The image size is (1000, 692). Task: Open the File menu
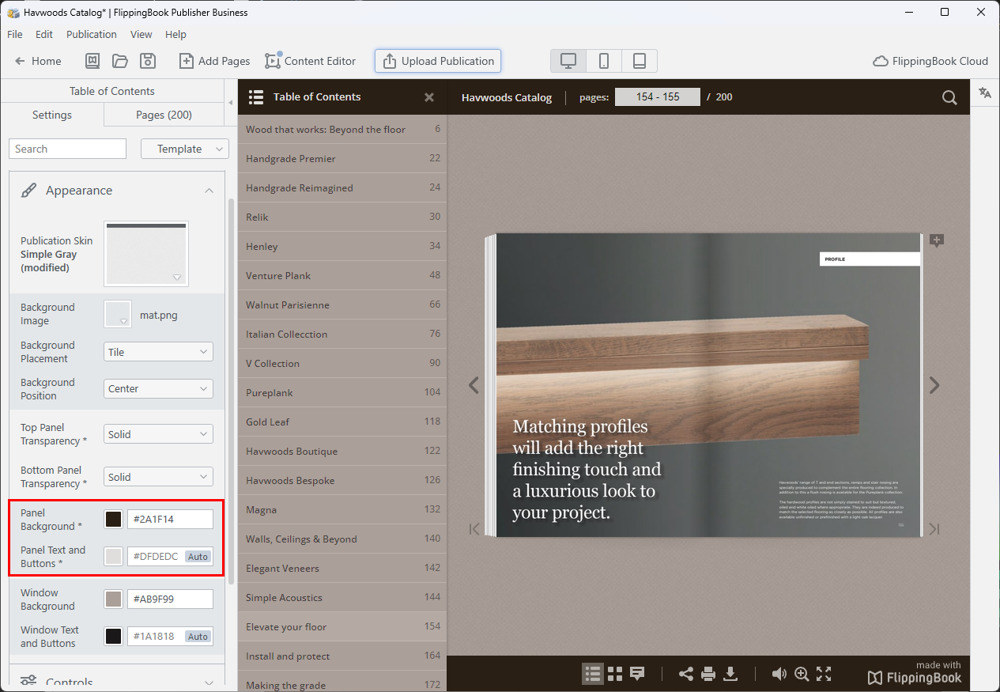[15, 34]
